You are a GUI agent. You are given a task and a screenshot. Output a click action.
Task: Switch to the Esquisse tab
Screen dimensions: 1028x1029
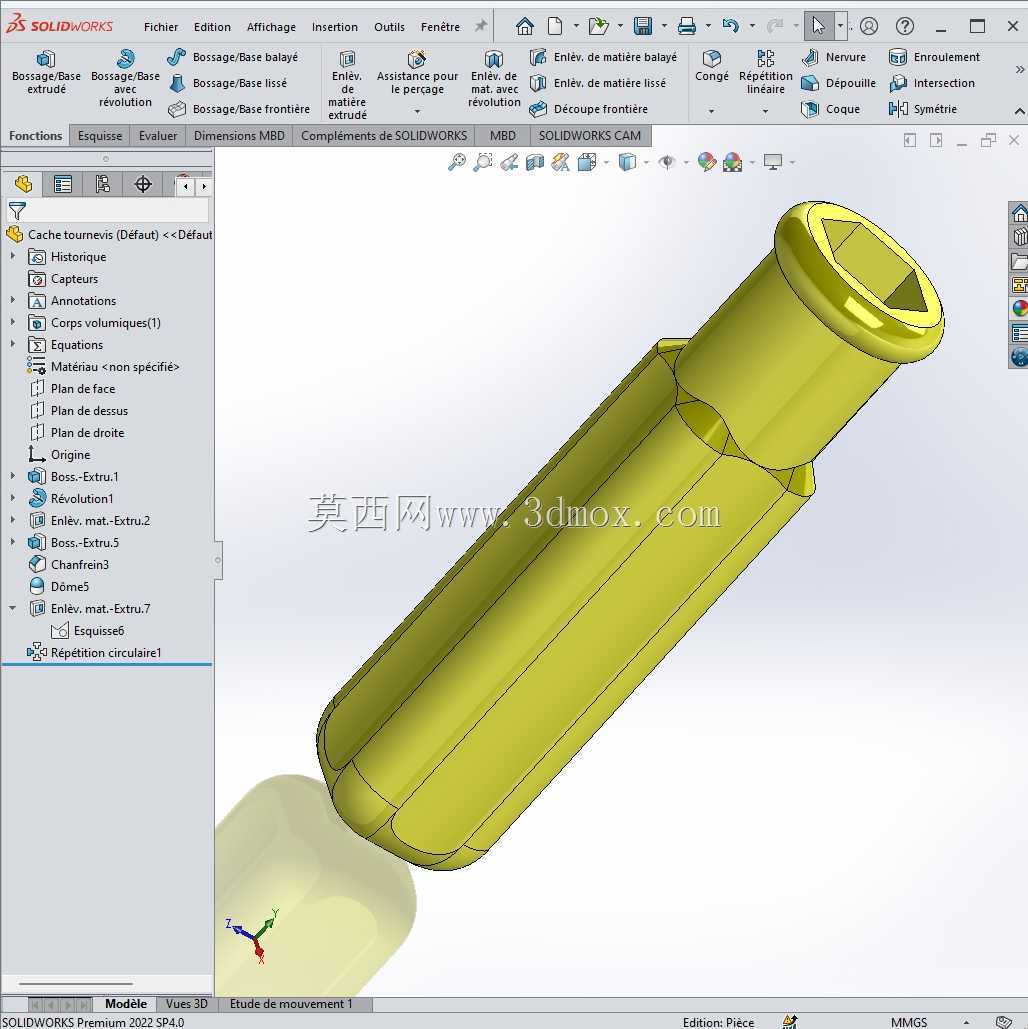click(100, 136)
